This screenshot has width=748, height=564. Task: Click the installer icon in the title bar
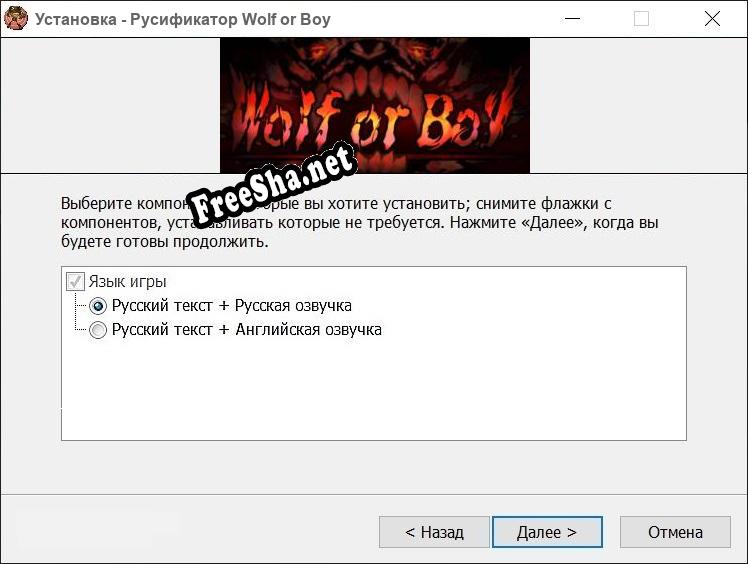pos(16,19)
